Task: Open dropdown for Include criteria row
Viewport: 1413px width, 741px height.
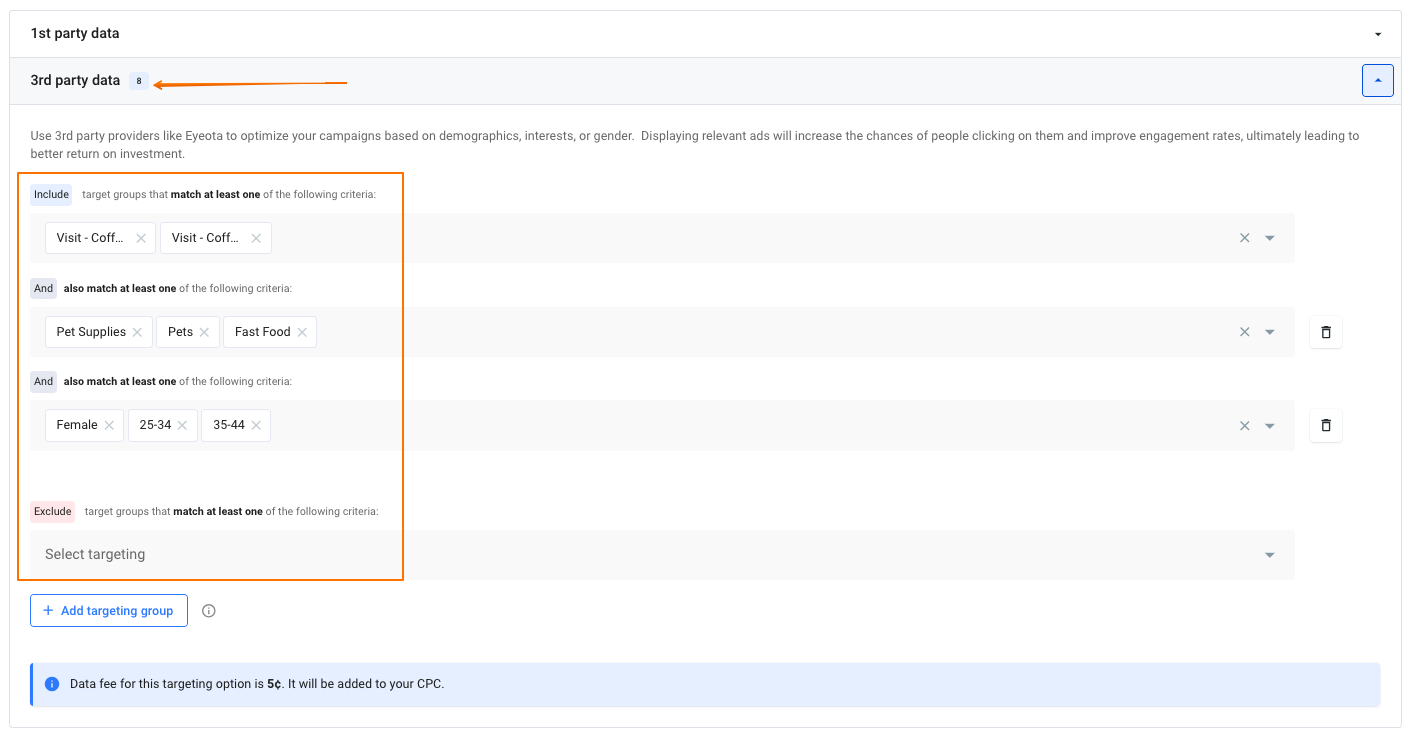Action: pos(1270,238)
